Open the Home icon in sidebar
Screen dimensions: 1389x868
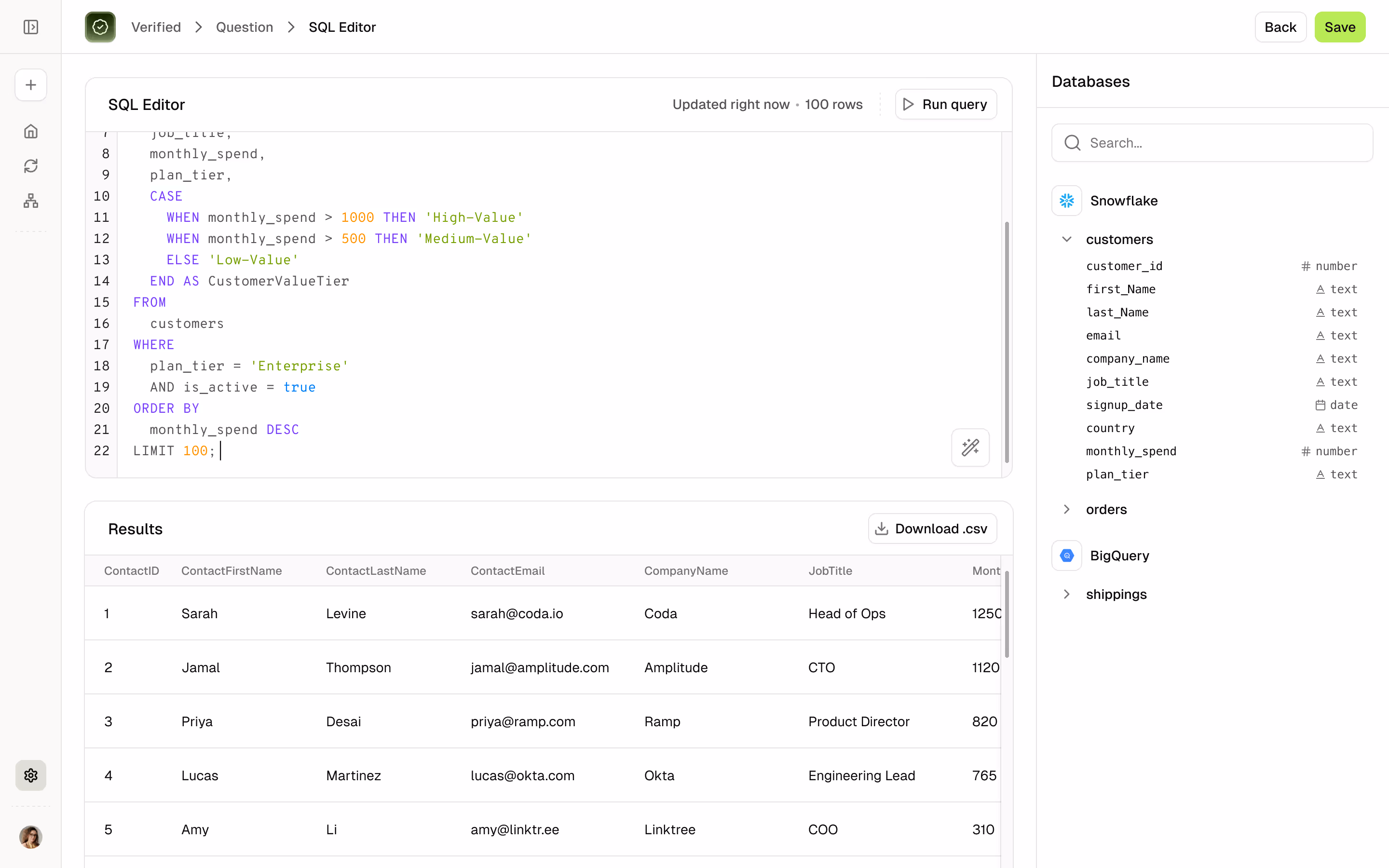[31, 132]
